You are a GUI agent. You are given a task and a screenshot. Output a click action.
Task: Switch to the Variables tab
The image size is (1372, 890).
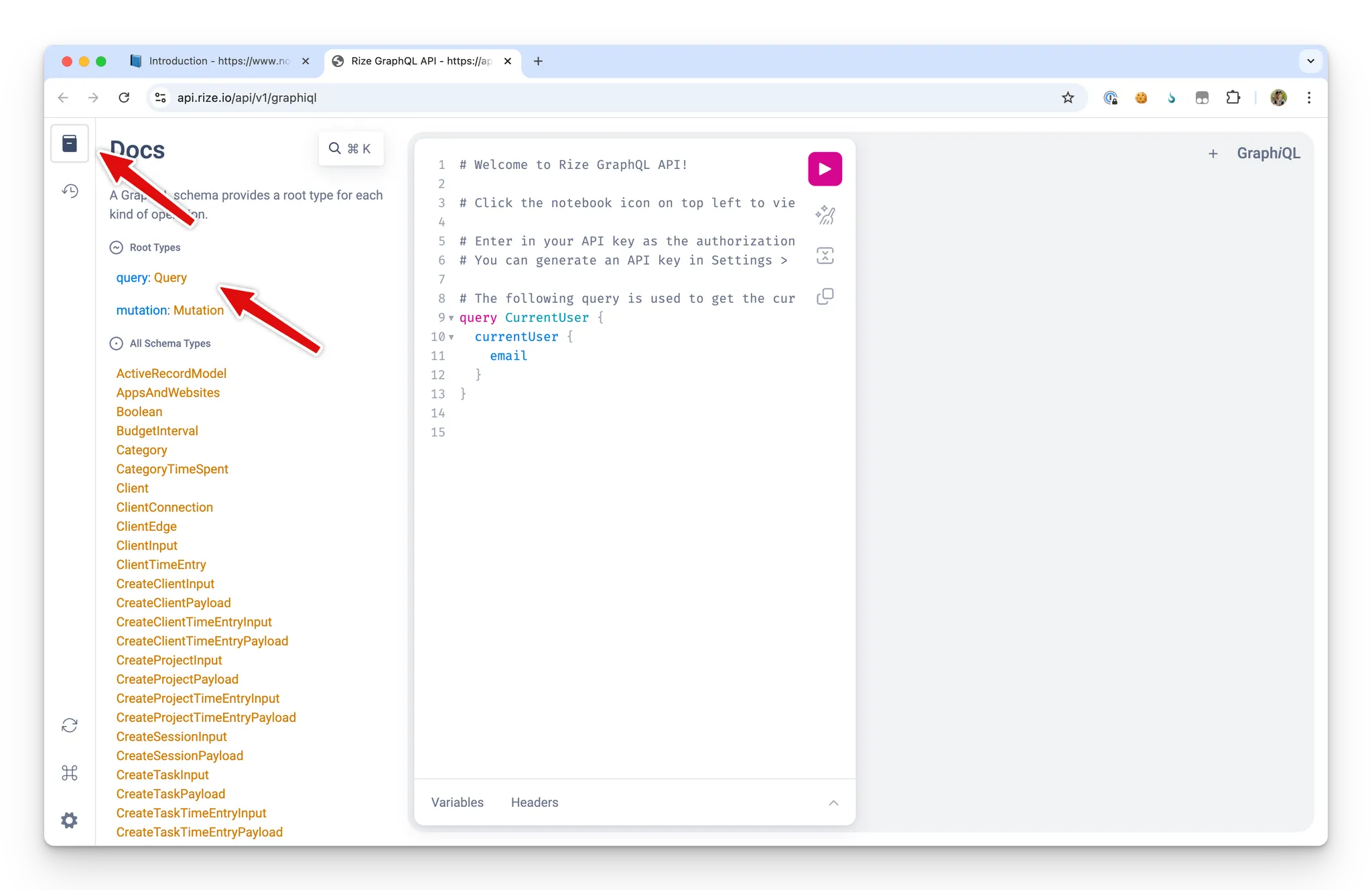(458, 802)
